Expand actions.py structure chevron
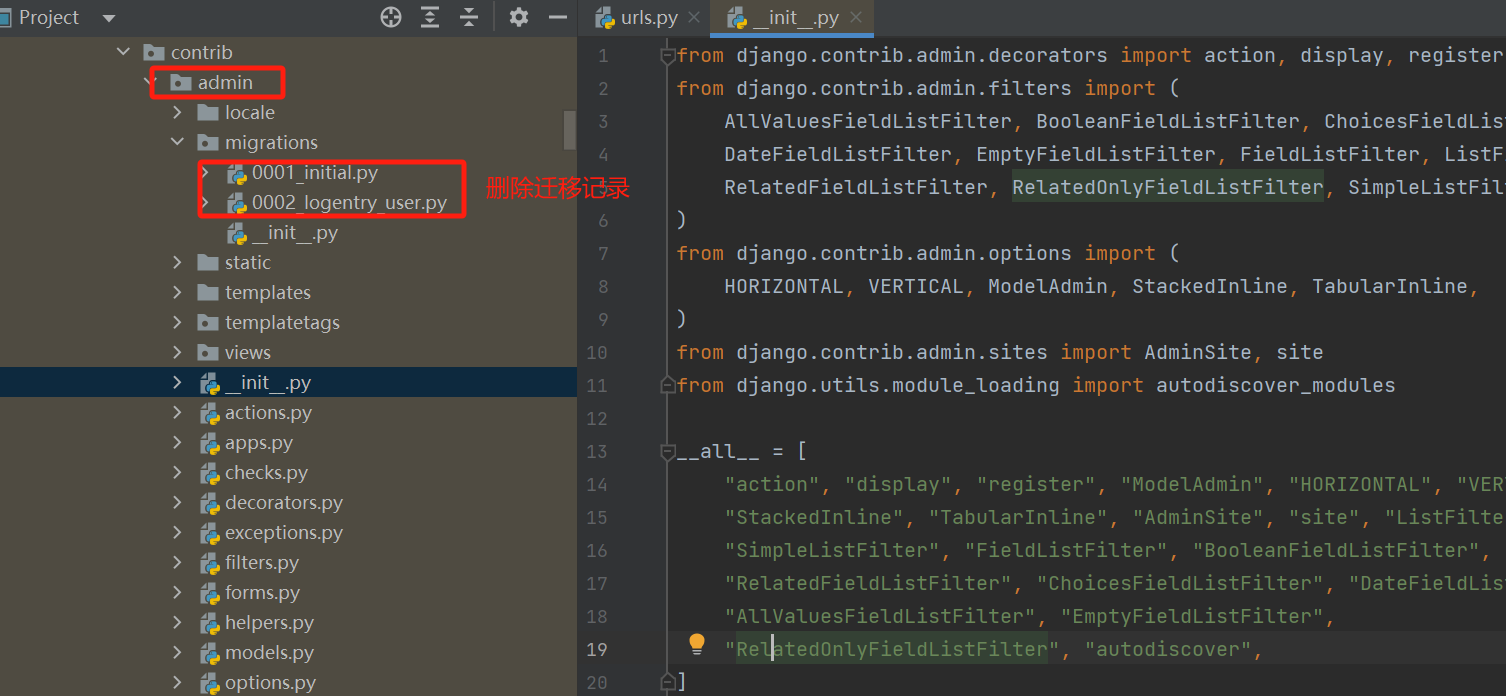This screenshot has width=1506, height=696. click(x=177, y=412)
